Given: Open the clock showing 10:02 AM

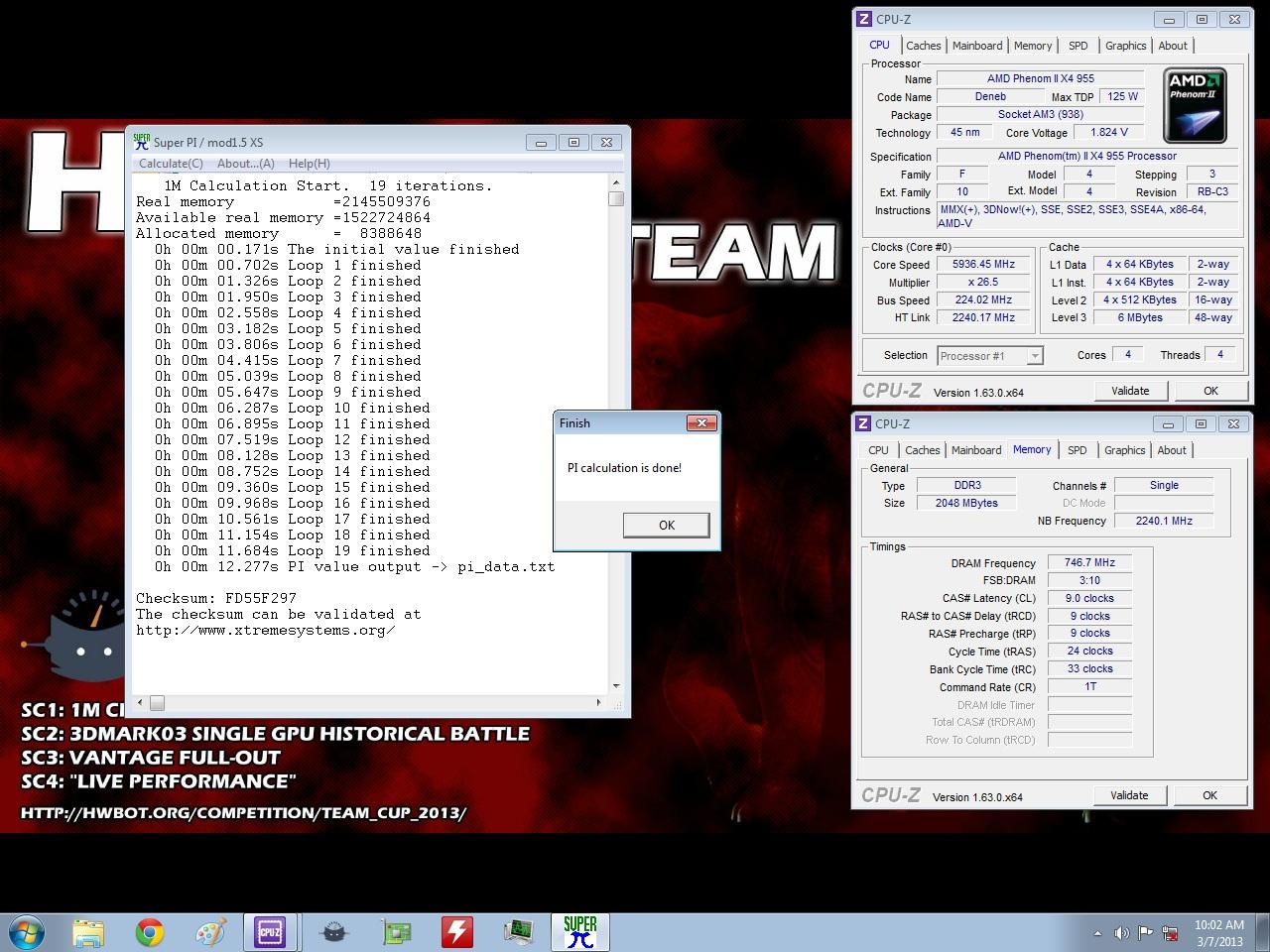Looking at the screenshot, I should click(x=1219, y=933).
